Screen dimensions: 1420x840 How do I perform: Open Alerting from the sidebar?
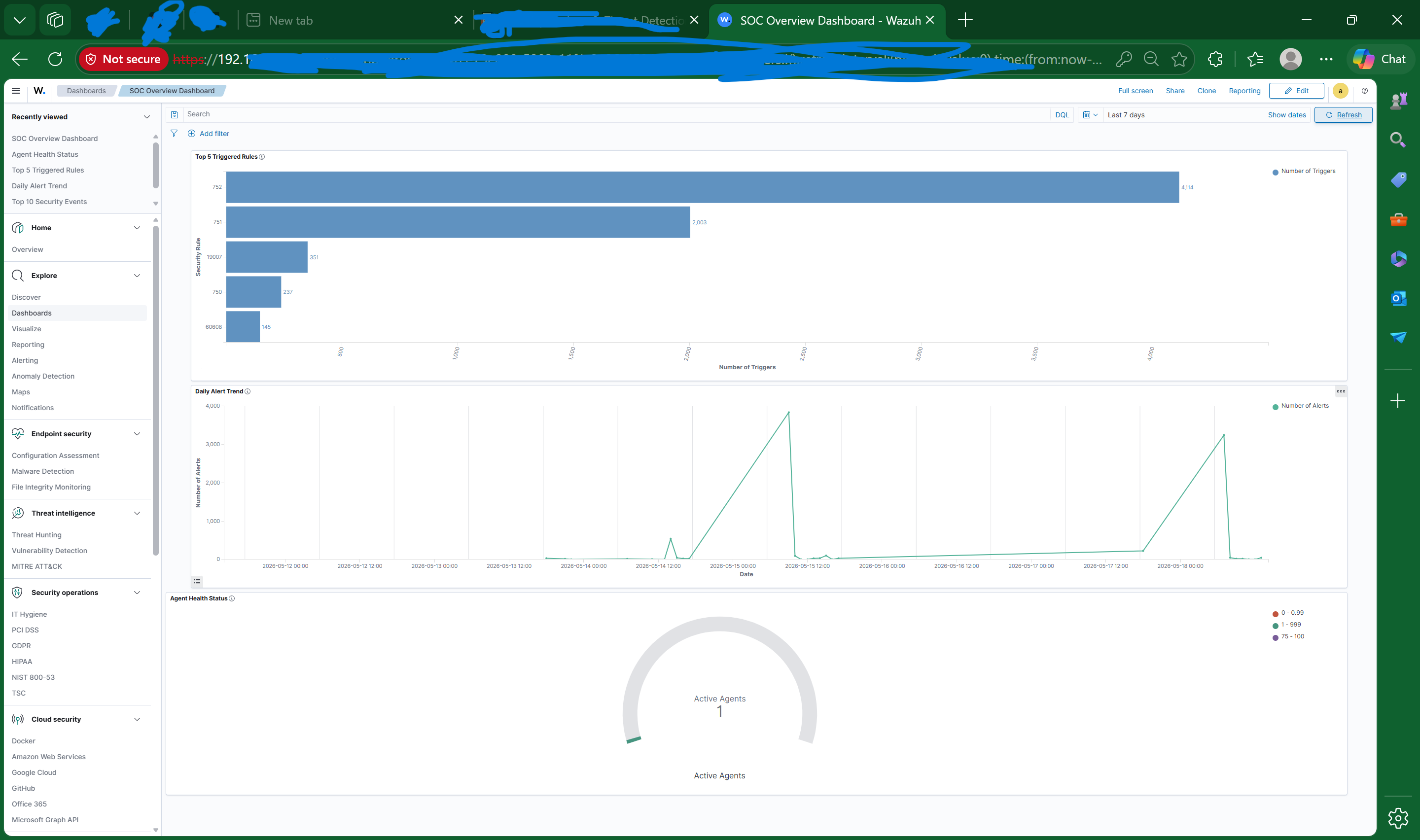click(25, 360)
